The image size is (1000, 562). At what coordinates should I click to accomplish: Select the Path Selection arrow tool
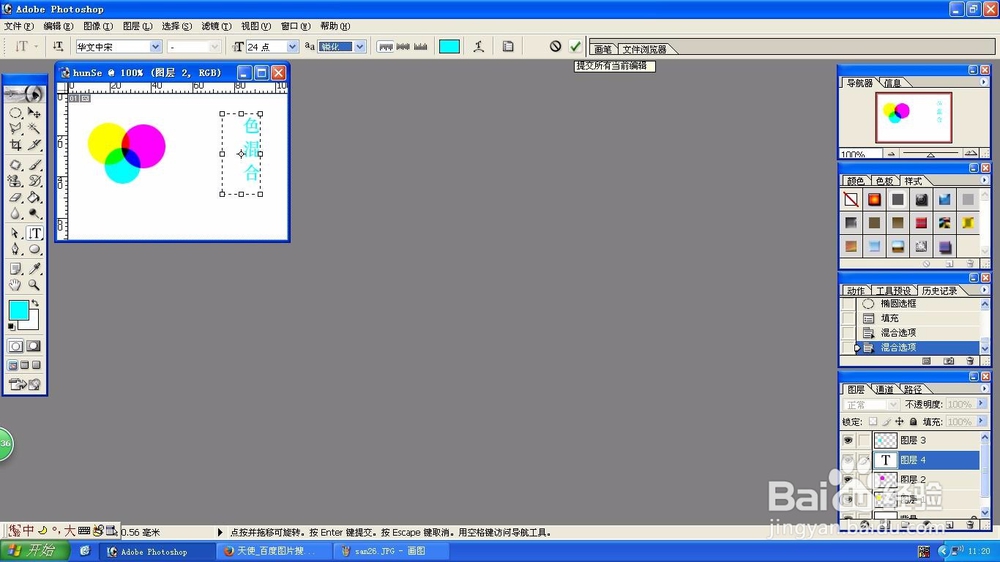(x=15, y=233)
